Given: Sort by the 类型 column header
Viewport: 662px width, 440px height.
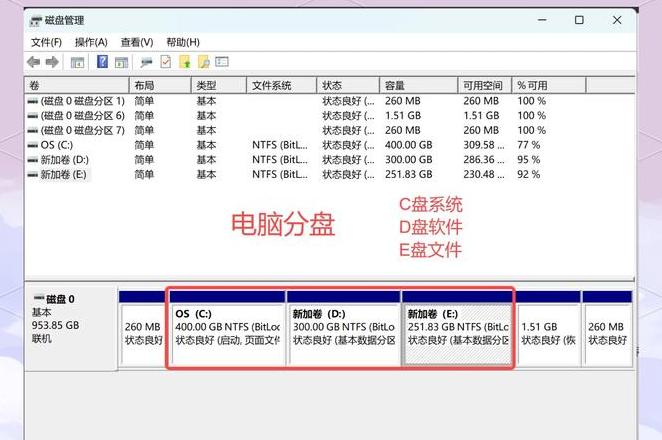Looking at the screenshot, I should (219, 85).
